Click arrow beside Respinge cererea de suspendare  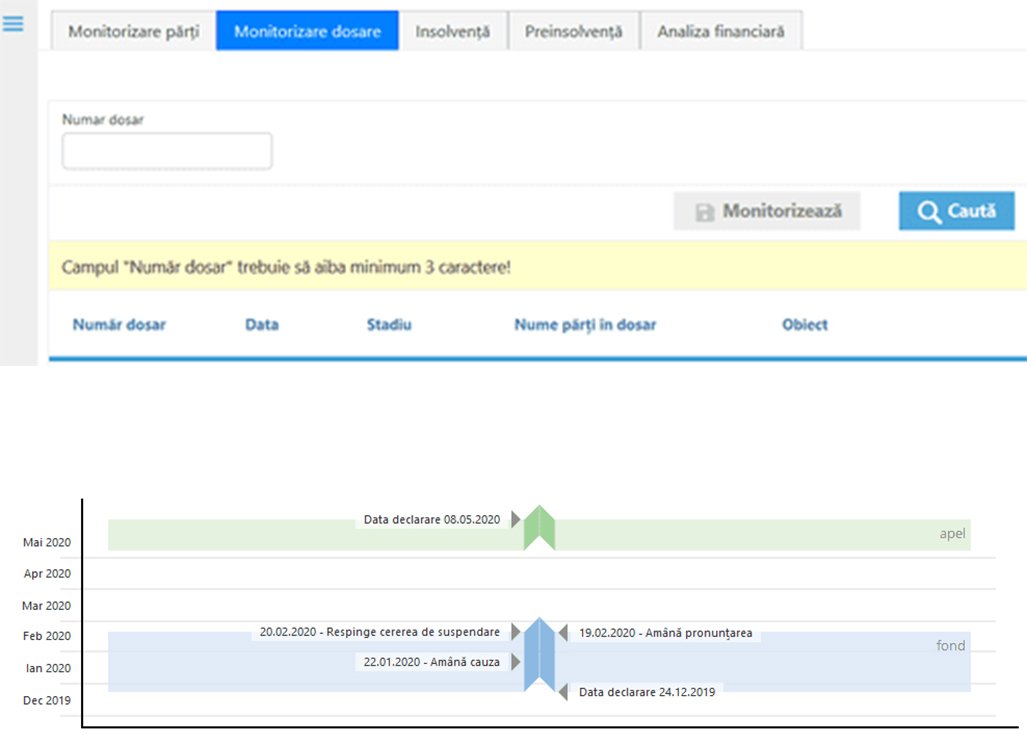[x=516, y=632]
